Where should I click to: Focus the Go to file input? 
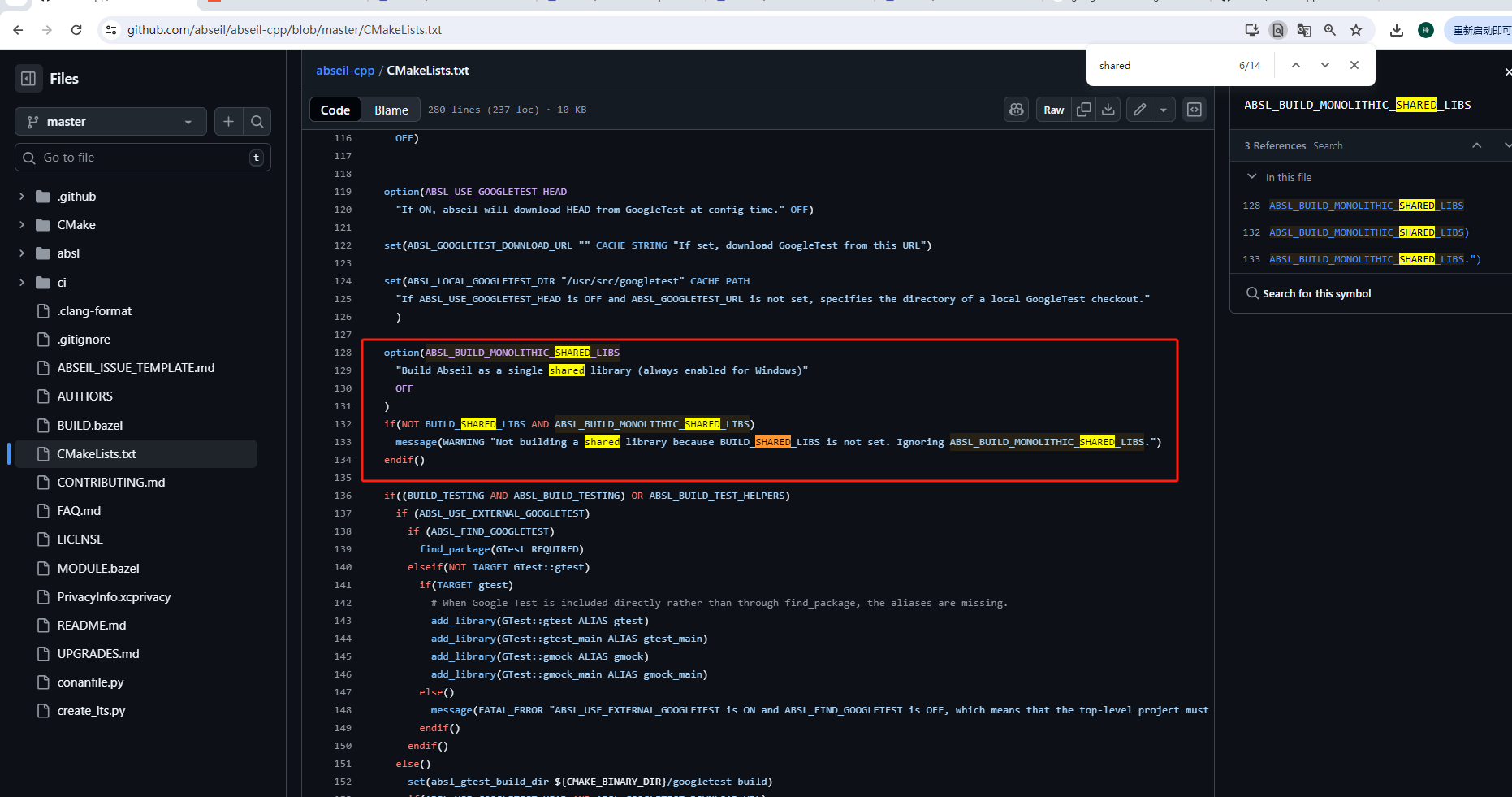point(143,158)
